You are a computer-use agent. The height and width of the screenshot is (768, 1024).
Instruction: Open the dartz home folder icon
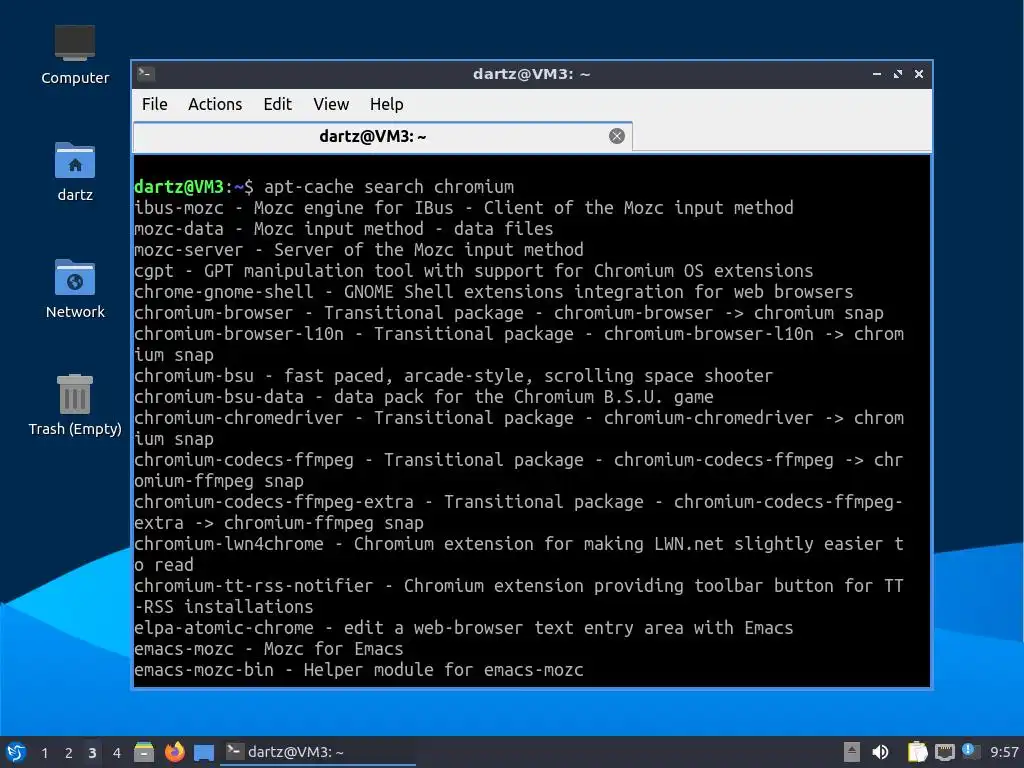(x=74, y=172)
